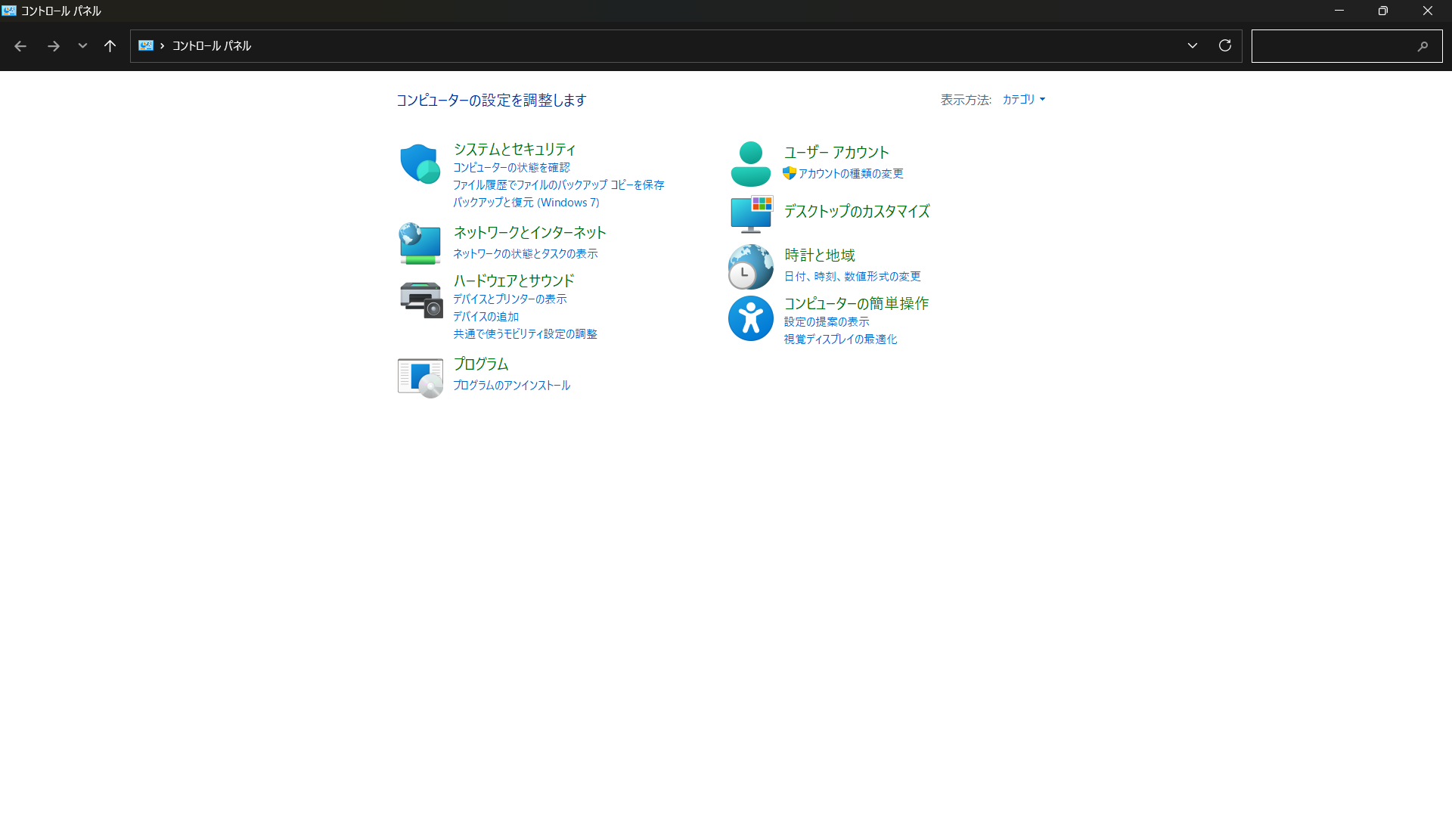
Task: Click バックアップと復元 (Windows 7) link
Action: tap(526, 203)
